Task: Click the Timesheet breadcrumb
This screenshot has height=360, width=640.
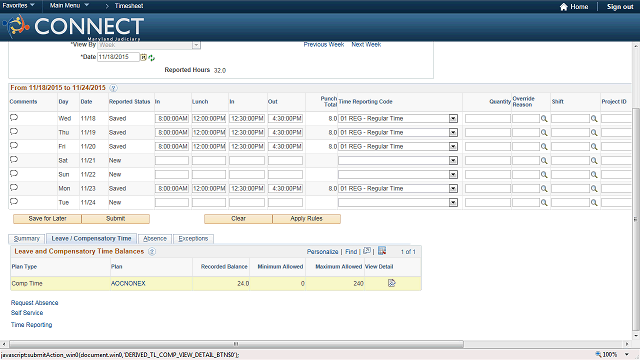Action: click(x=129, y=6)
